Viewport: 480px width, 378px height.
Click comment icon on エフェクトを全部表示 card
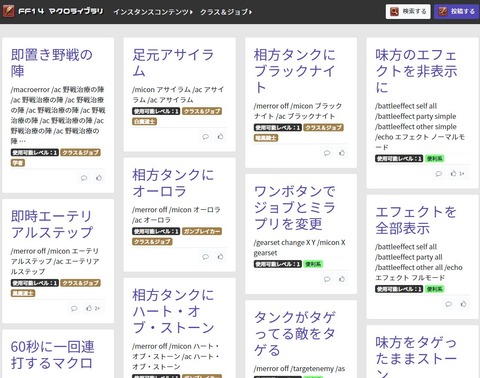coord(449,304)
